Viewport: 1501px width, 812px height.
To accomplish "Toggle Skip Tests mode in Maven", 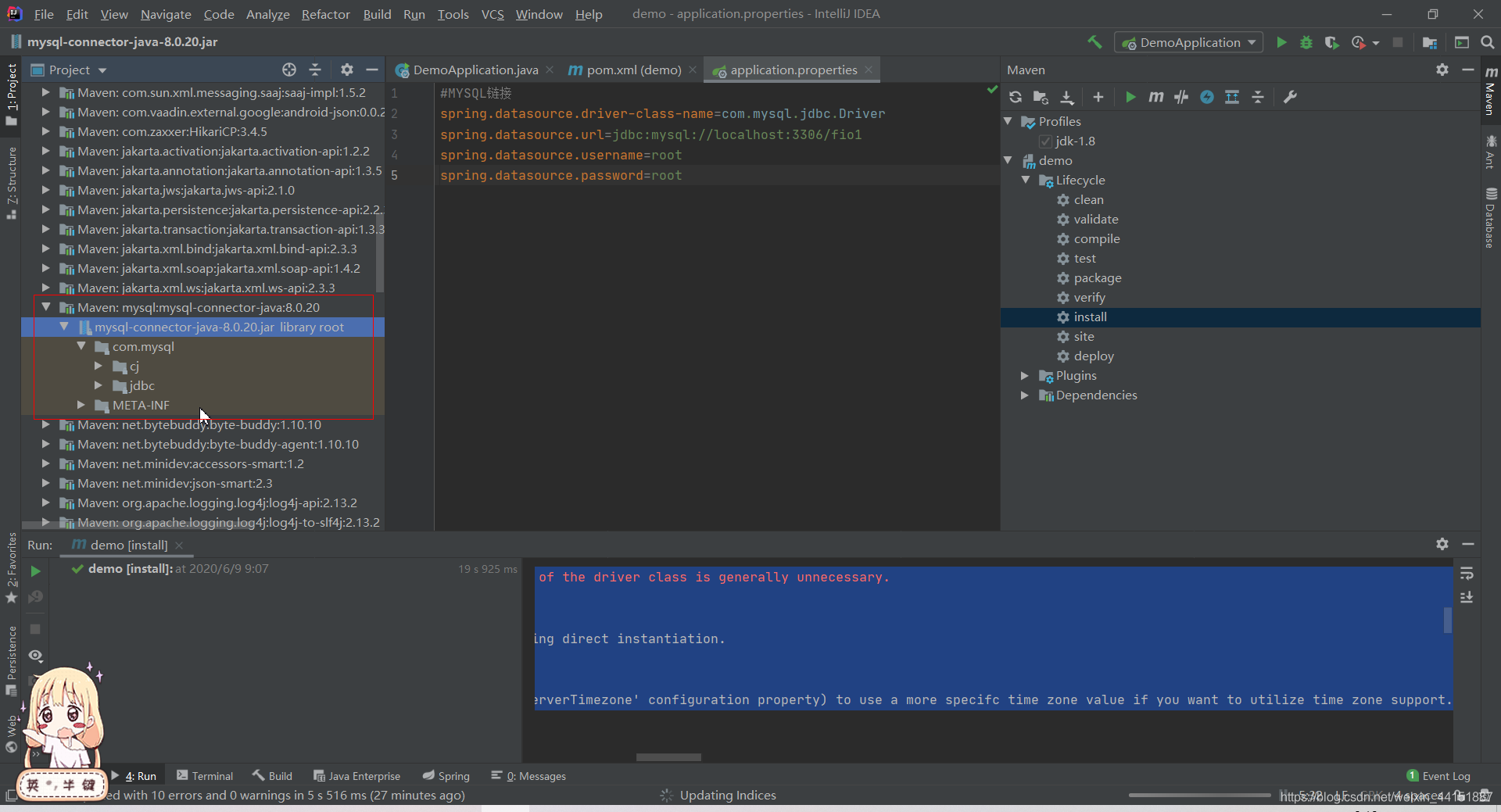I will coord(1207,97).
